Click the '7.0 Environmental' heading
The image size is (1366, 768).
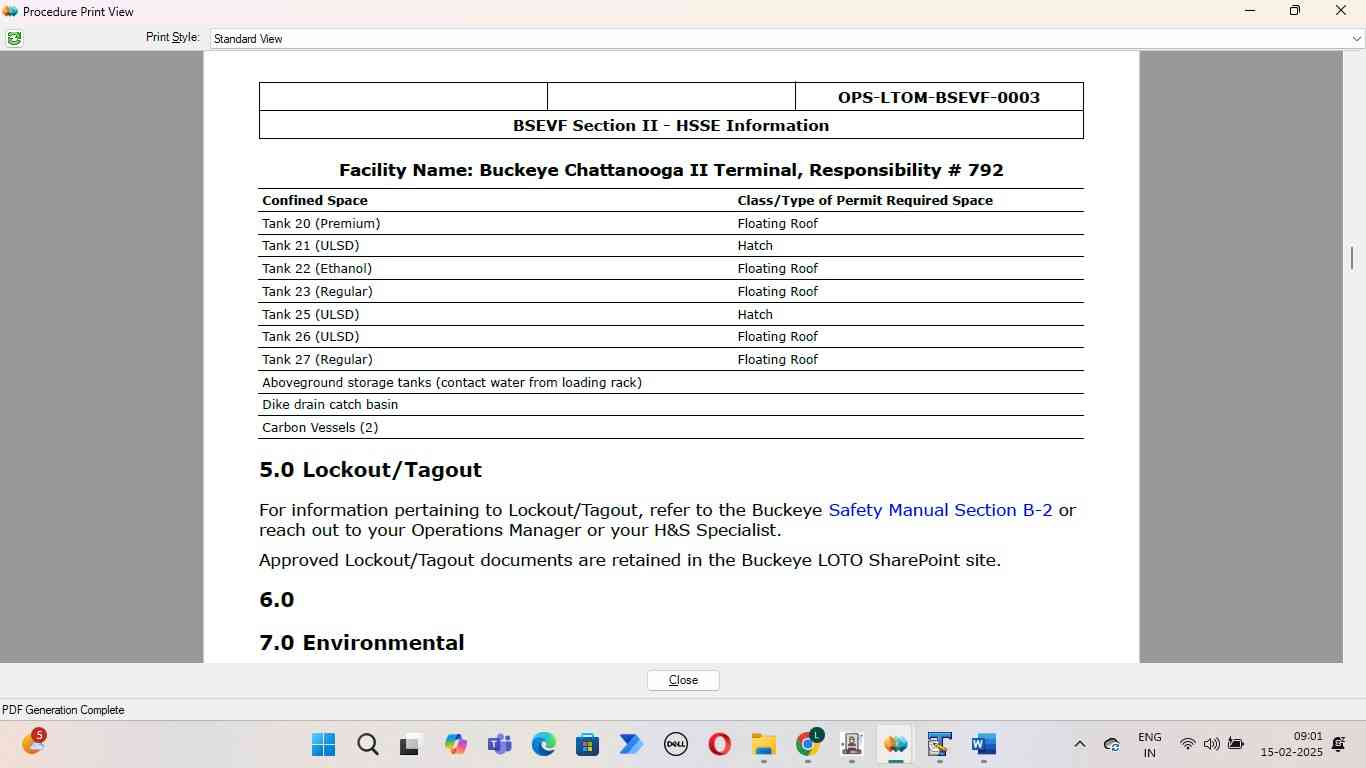click(361, 643)
